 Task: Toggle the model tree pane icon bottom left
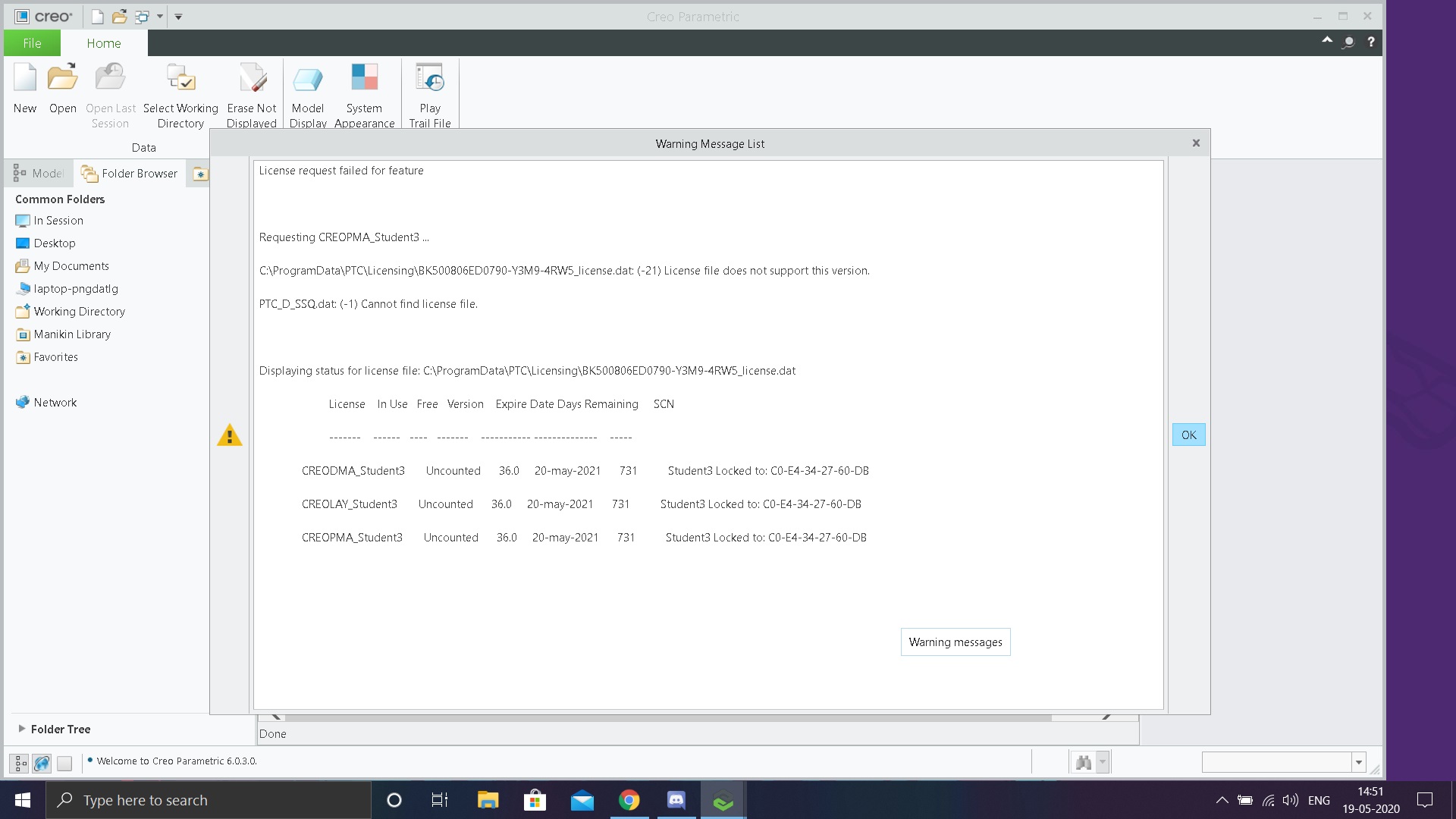[18, 763]
